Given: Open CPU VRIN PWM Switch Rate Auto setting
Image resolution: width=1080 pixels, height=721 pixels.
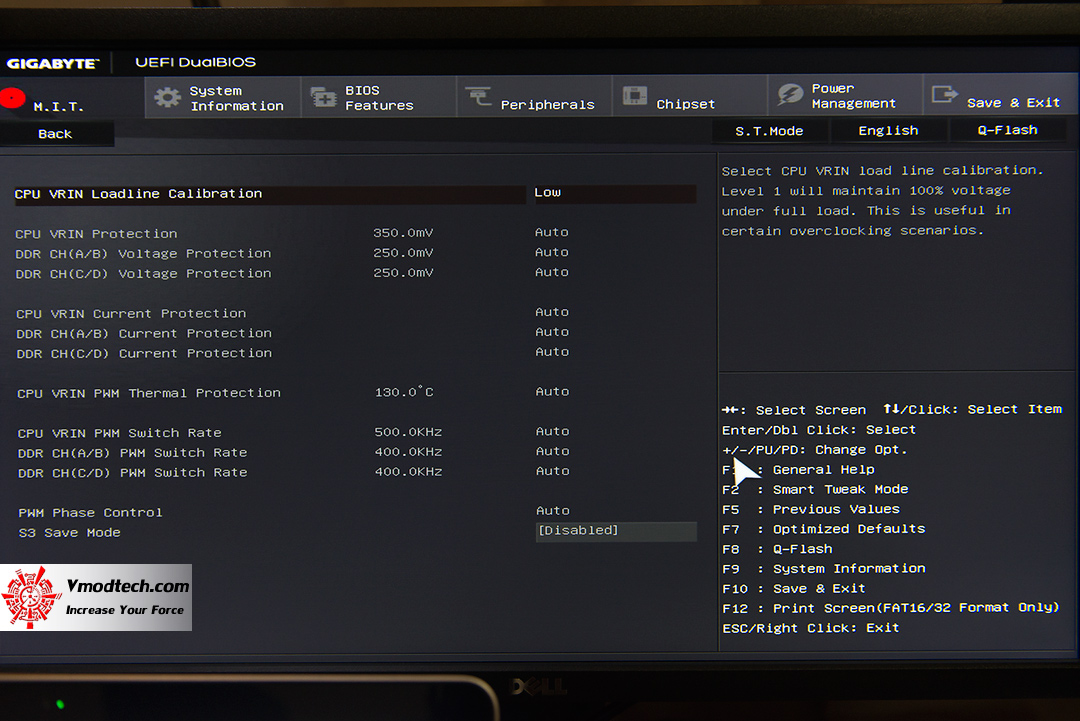Looking at the screenshot, I should (x=553, y=432).
